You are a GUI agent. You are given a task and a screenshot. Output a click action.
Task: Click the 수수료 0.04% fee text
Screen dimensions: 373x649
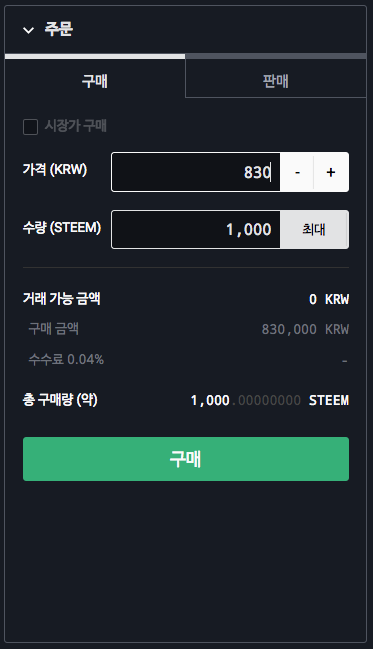click(x=66, y=359)
